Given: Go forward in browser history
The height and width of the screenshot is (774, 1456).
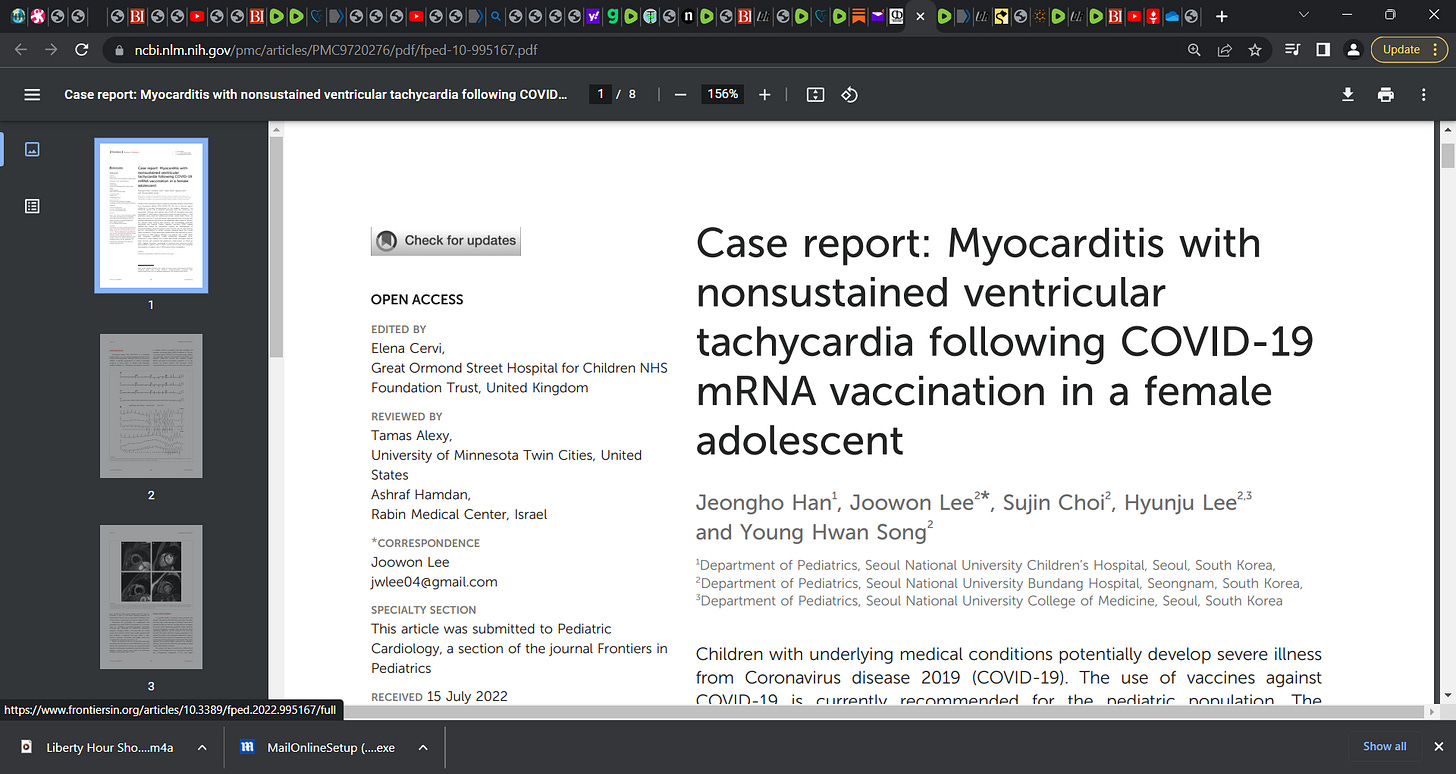Looking at the screenshot, I should point(52,49).
